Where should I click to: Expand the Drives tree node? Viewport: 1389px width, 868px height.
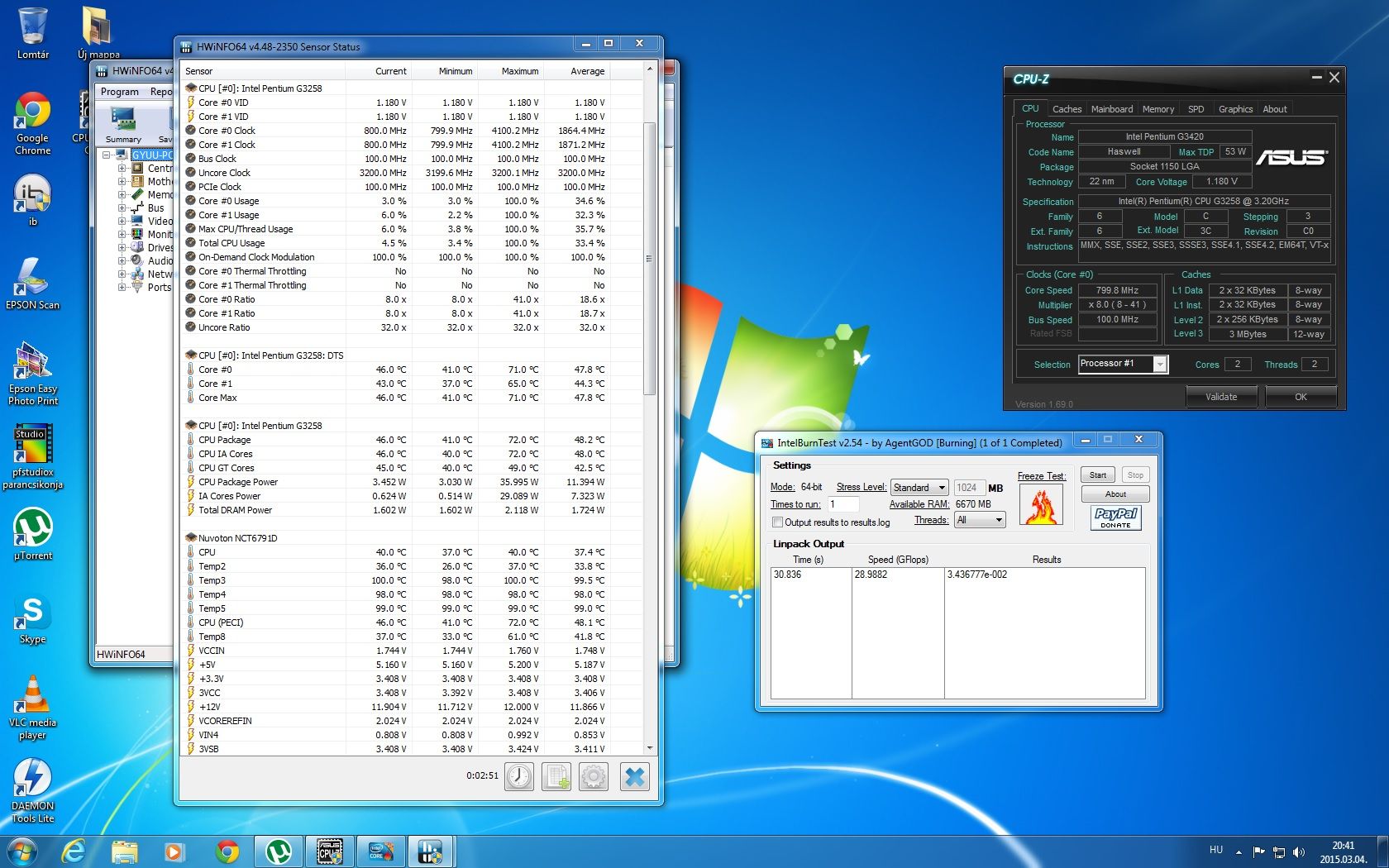122,247
